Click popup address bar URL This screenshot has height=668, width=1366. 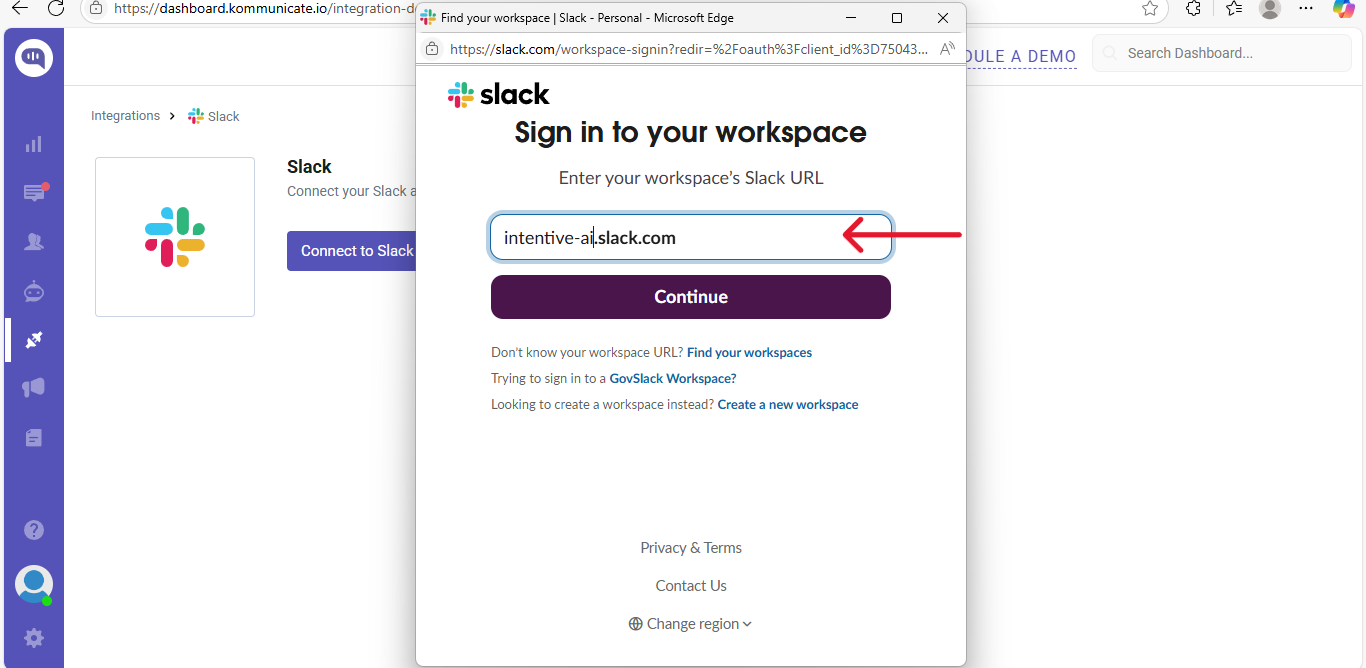688,49
